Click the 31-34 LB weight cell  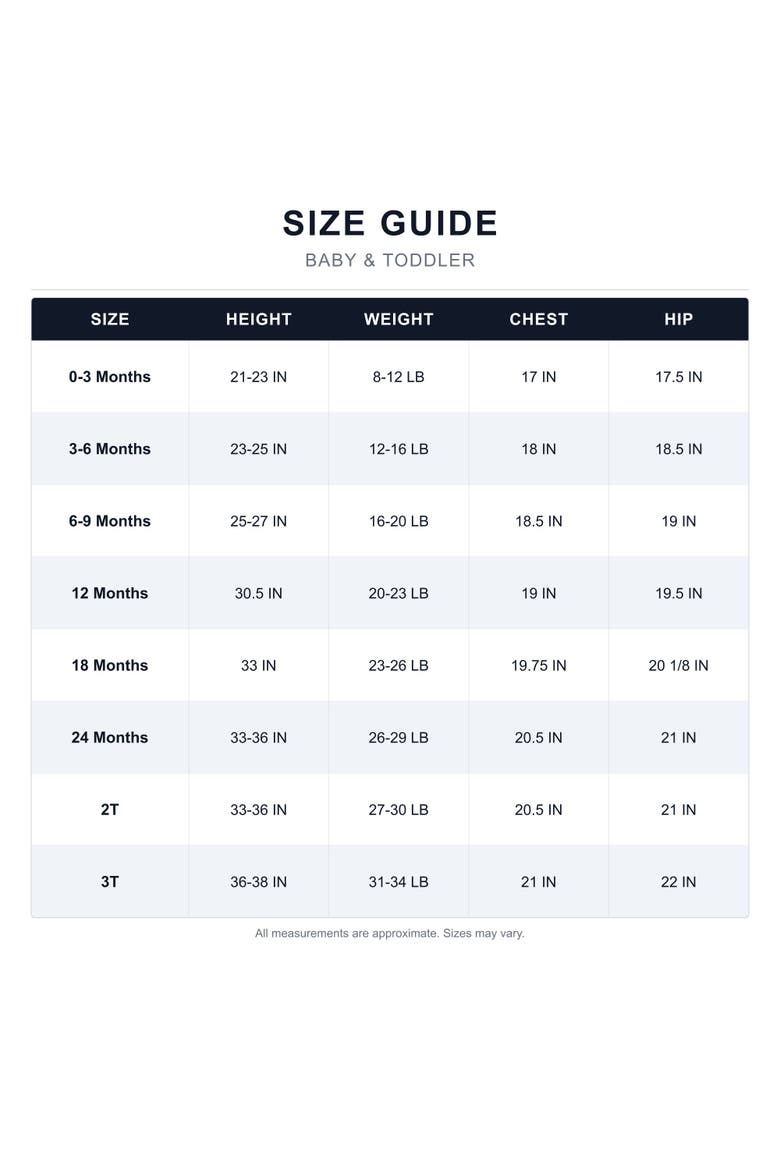click(399, 882)
